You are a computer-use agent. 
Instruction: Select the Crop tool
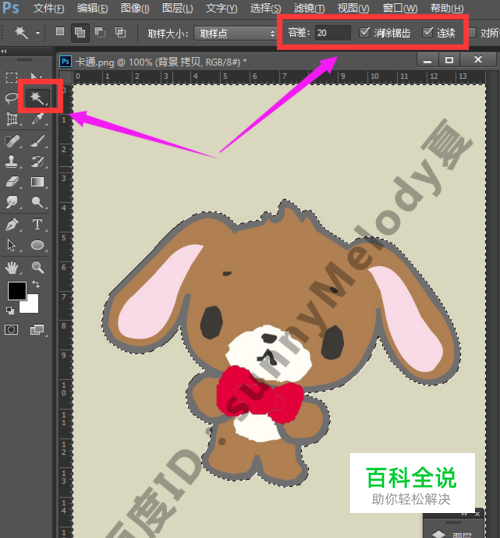click(x=12, y=119)
